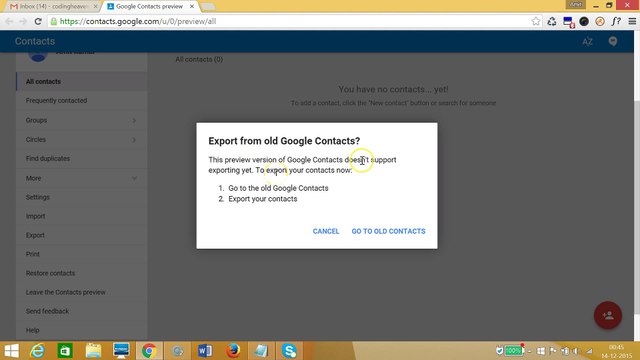Click the Chrome user profile button

(x=576, y=4)
